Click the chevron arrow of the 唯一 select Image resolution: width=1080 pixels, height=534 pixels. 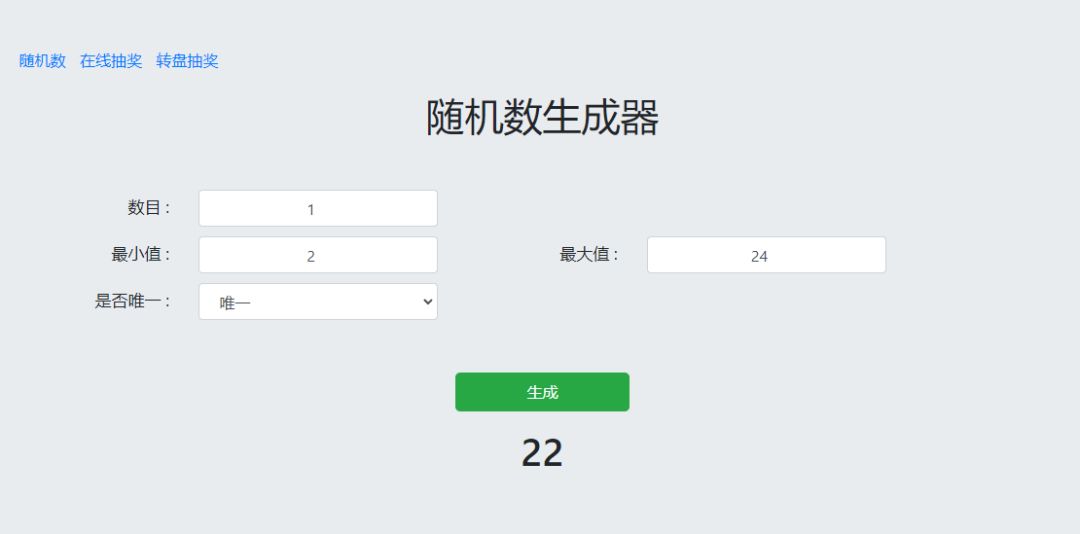[x=428, y=302]
